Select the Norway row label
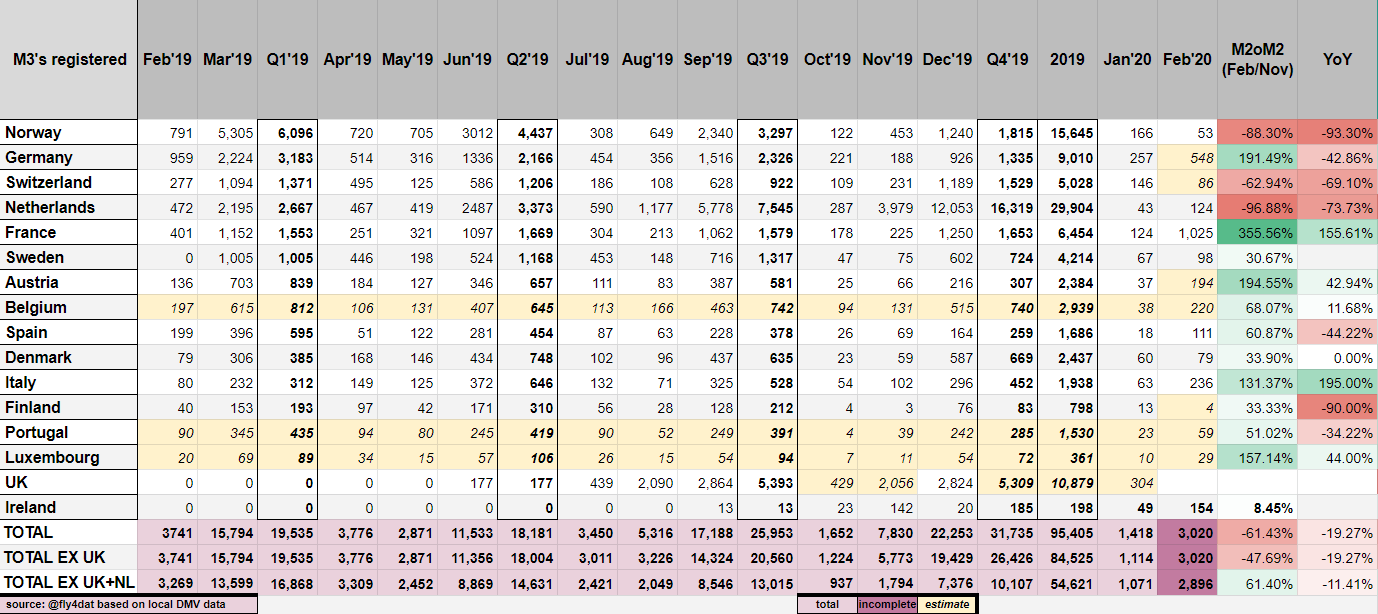1378x614 pixels. (x=69, y=132)
